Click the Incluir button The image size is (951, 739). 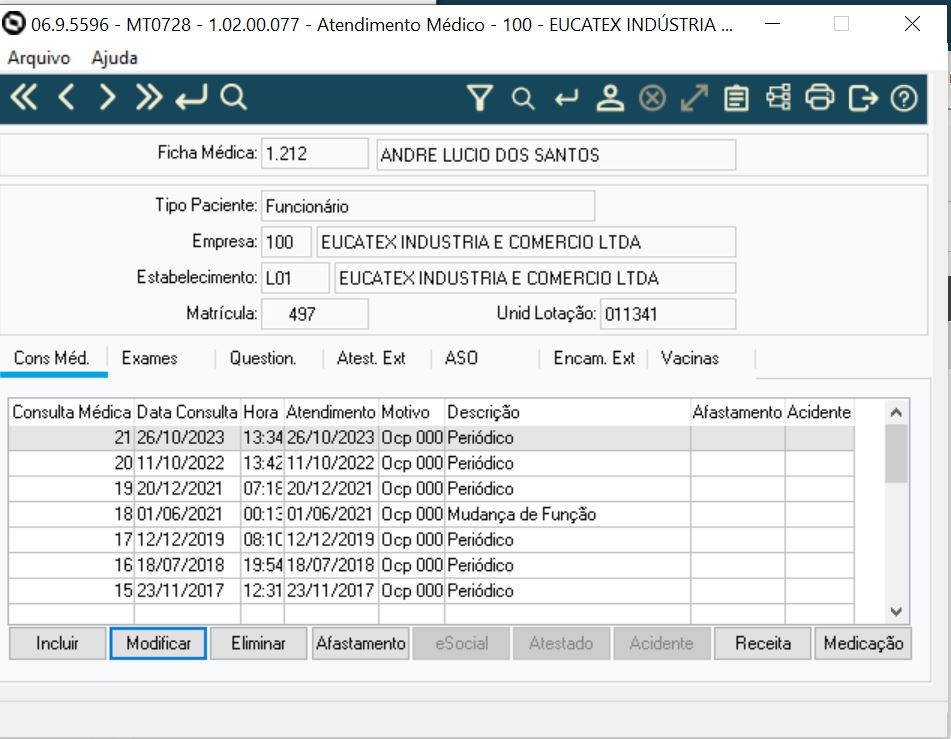click(57, 644)
